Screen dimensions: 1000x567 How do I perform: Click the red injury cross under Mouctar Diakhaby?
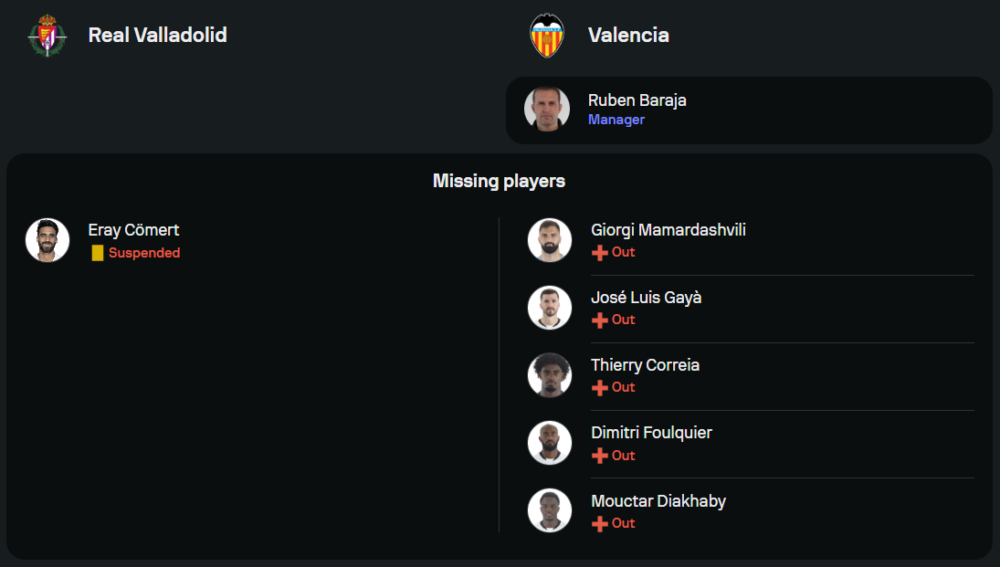coord(600,524)
